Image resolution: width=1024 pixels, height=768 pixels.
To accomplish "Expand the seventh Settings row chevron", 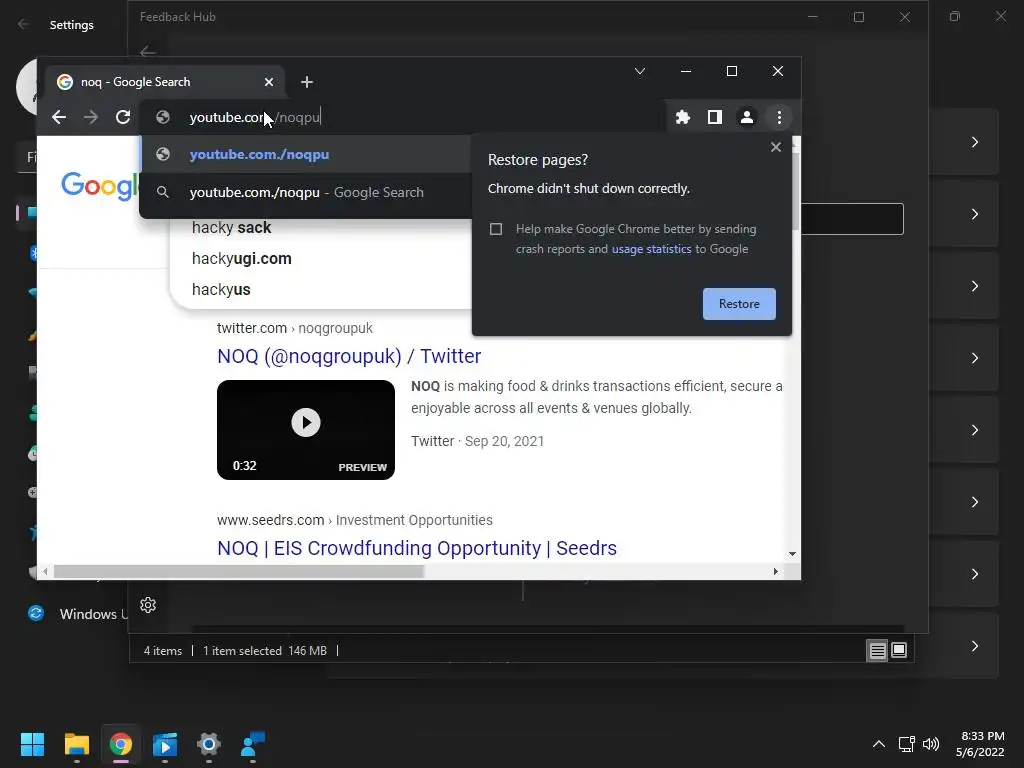I will (974, 574).
